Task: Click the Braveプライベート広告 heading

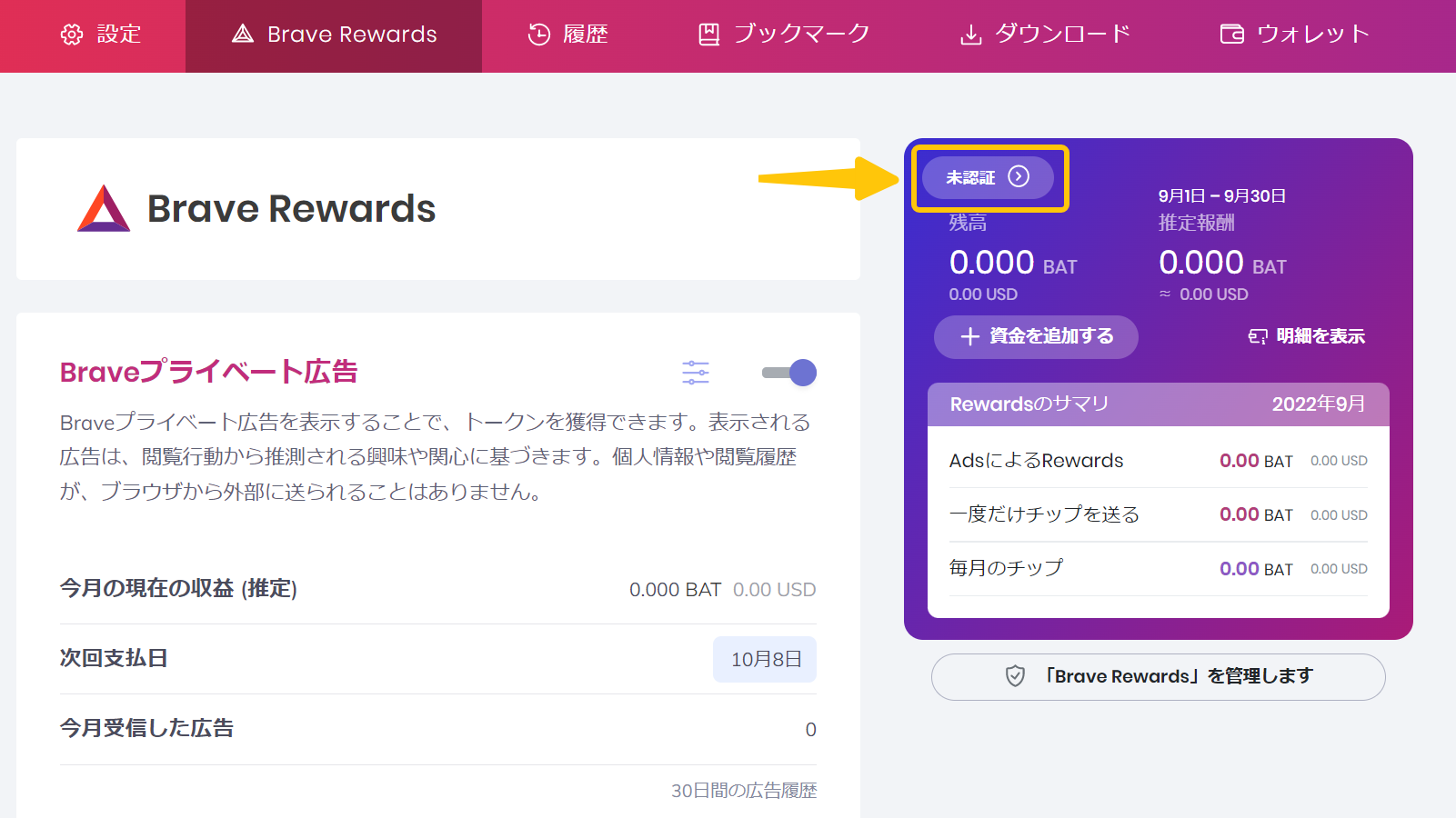Action: [208, 373]
